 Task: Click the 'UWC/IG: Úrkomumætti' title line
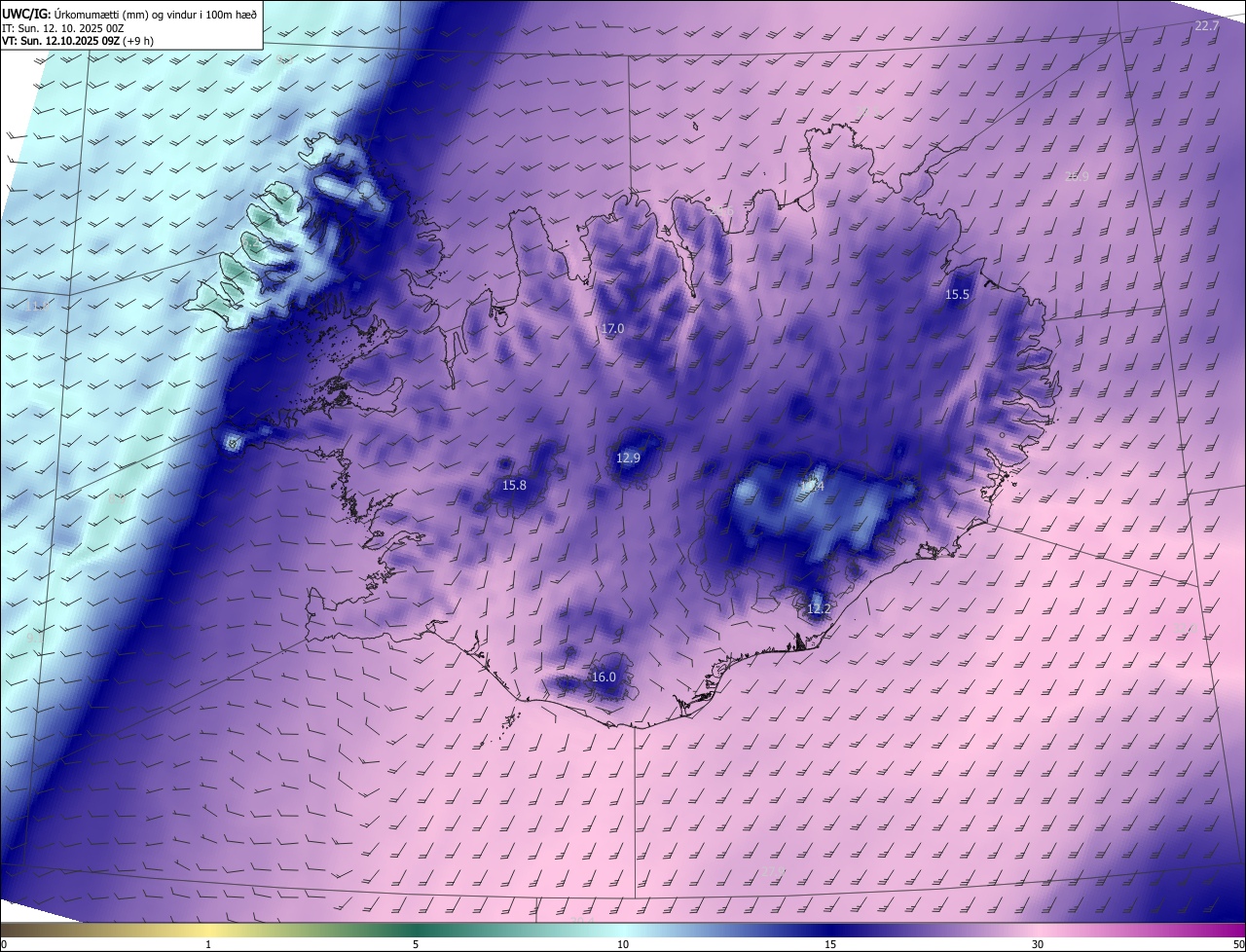(129, 14)
